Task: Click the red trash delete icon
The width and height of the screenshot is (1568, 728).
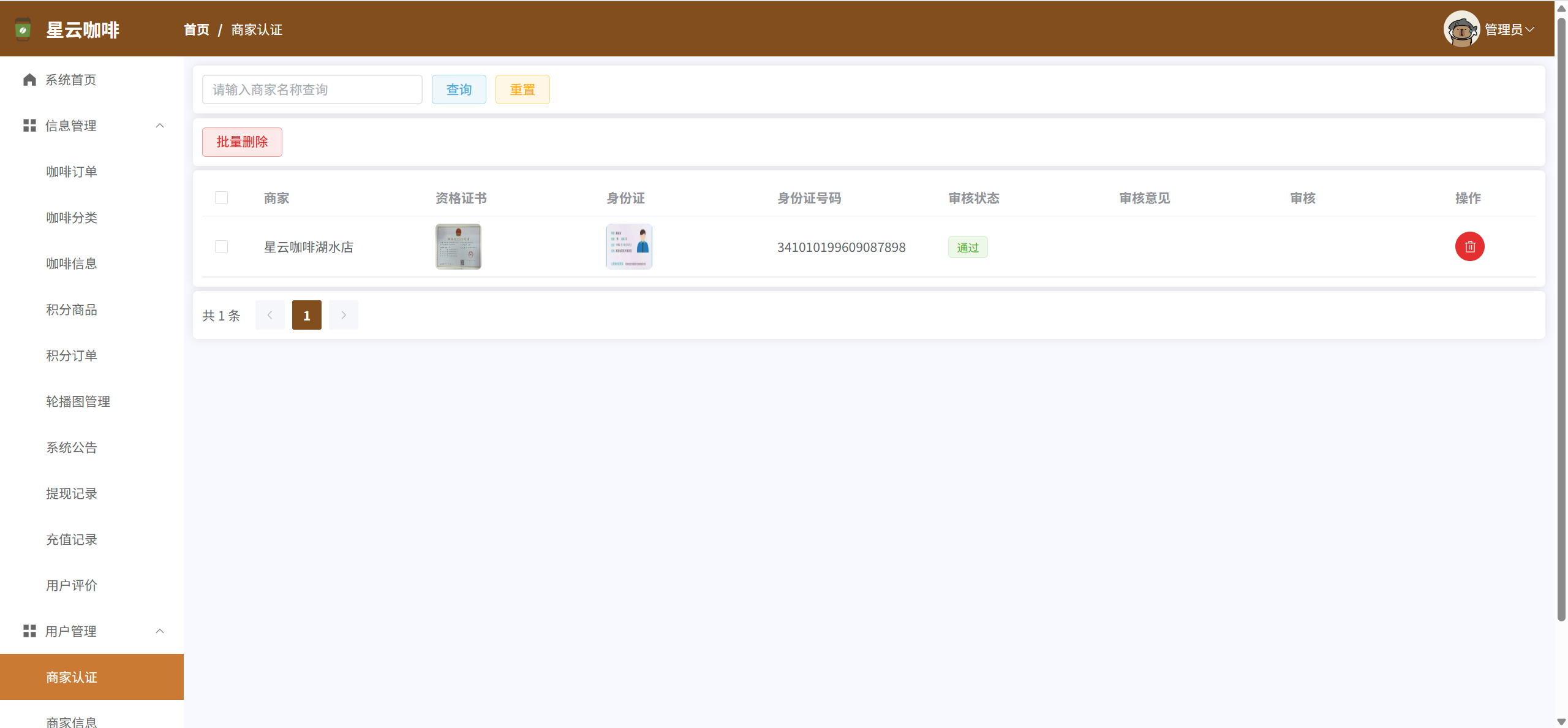Action: tap(1469, 246)
